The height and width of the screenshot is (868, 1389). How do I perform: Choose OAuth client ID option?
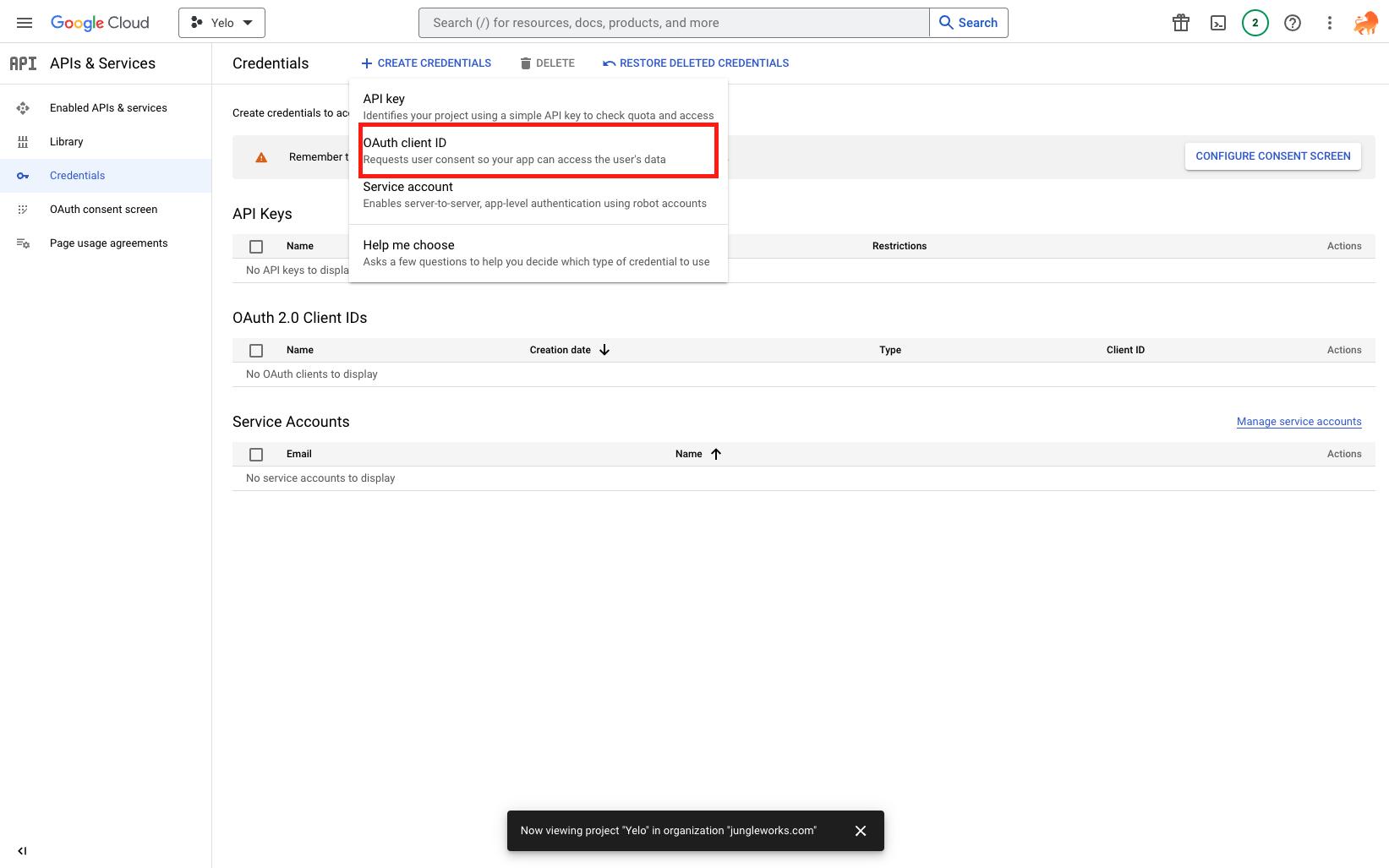539,150
